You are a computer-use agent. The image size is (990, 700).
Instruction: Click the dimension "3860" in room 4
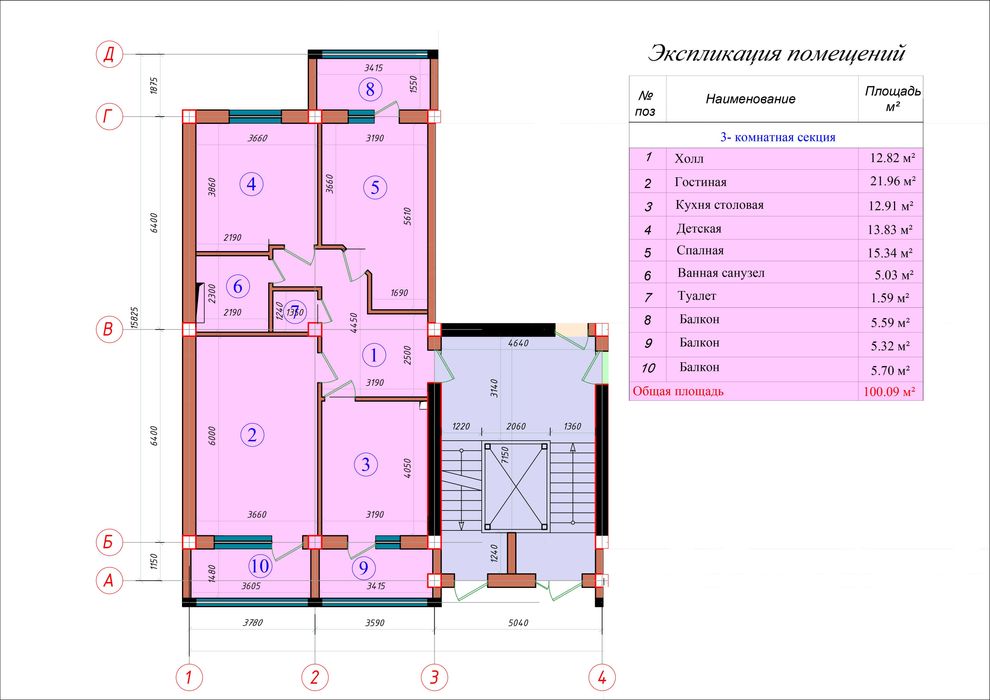tap(212, 187)
